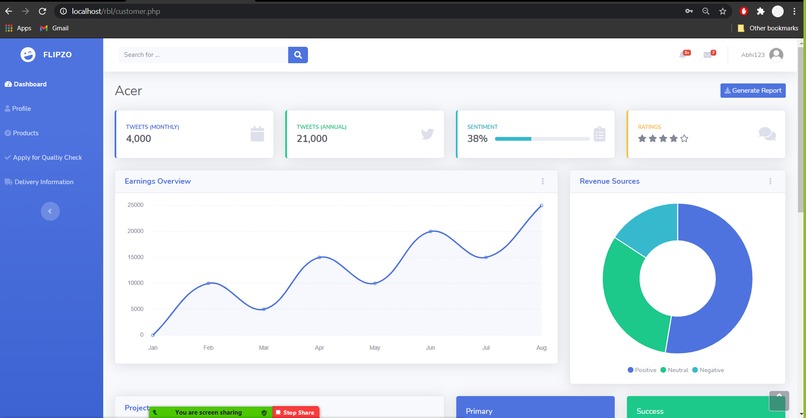Click the Generate Report button
Image resolution: width=806 pixels, height=418 pixels.
click(x=753, y=90)
